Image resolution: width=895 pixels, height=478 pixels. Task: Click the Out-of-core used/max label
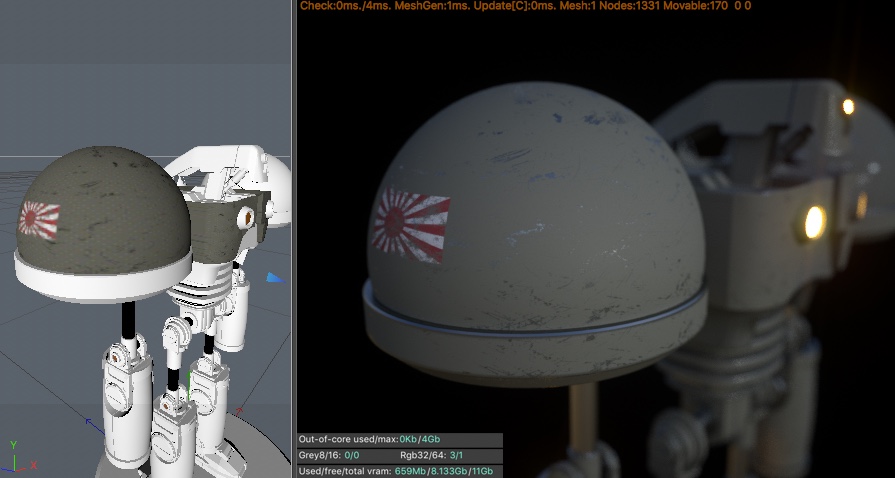(x=348, y=439)
